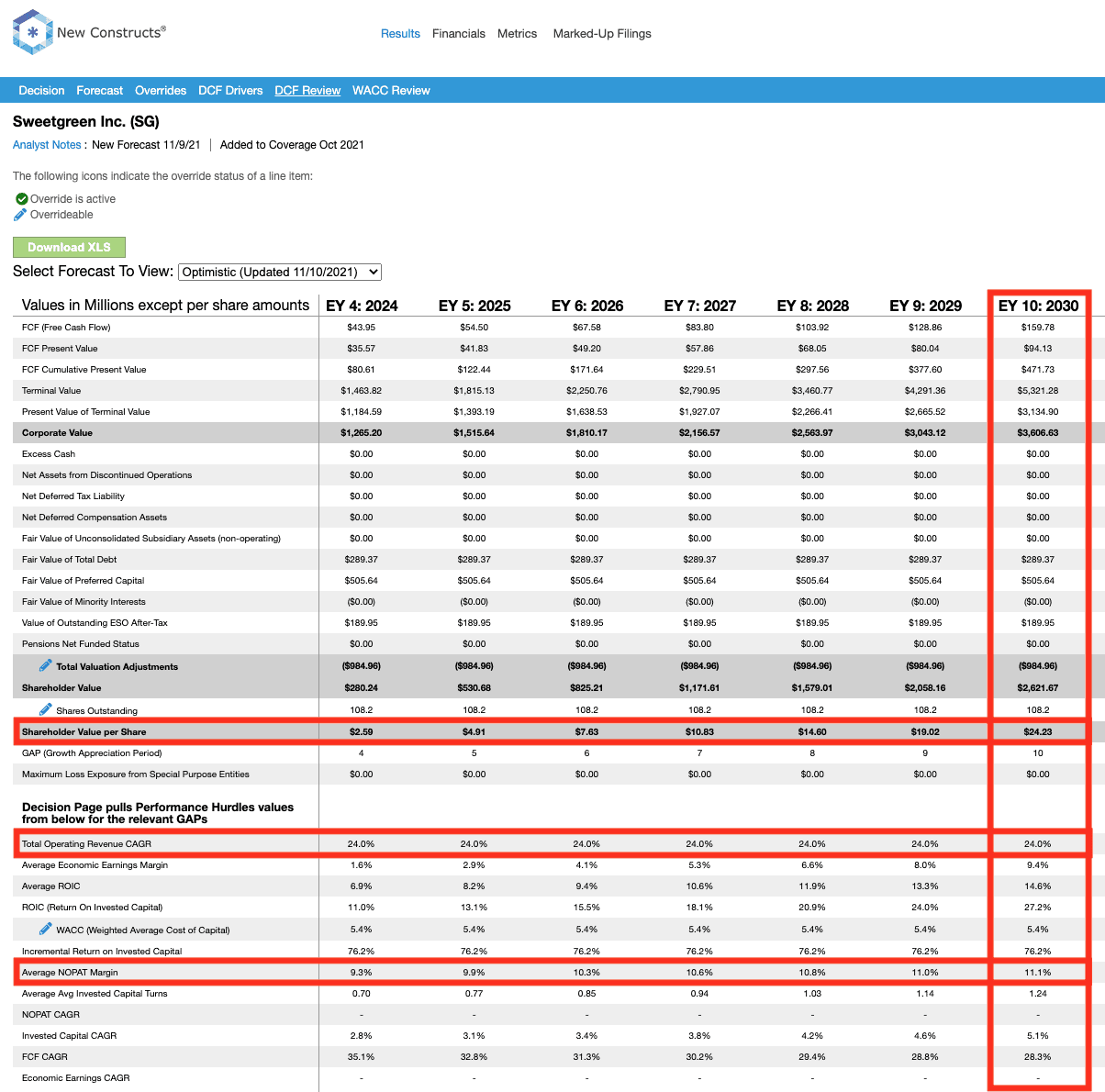Click the $471.73 FCF Cumulative Present Value cell
This screenshot has height=1092, width=1105.
tap(1038, 370)
